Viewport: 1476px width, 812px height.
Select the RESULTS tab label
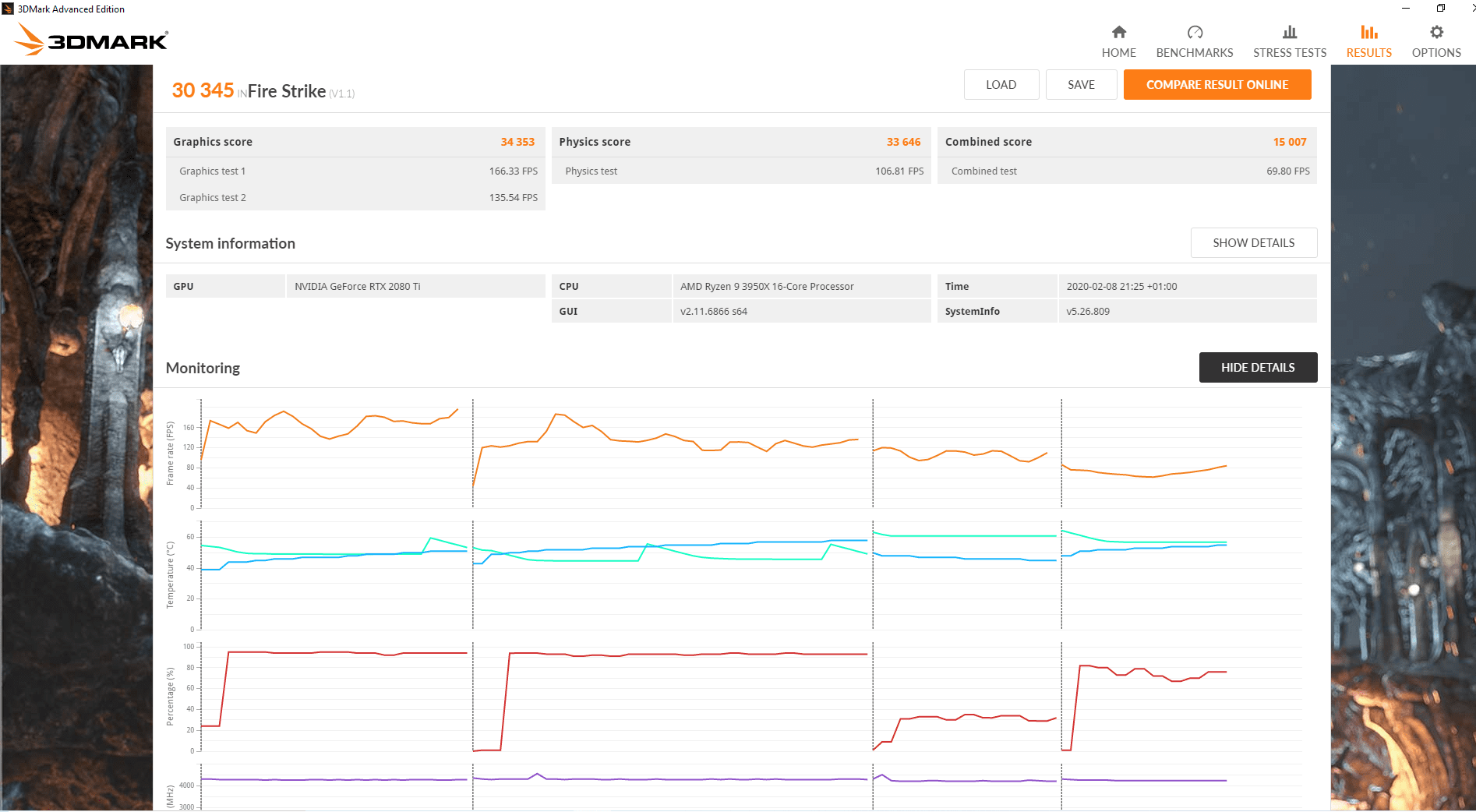[1369, 53]
